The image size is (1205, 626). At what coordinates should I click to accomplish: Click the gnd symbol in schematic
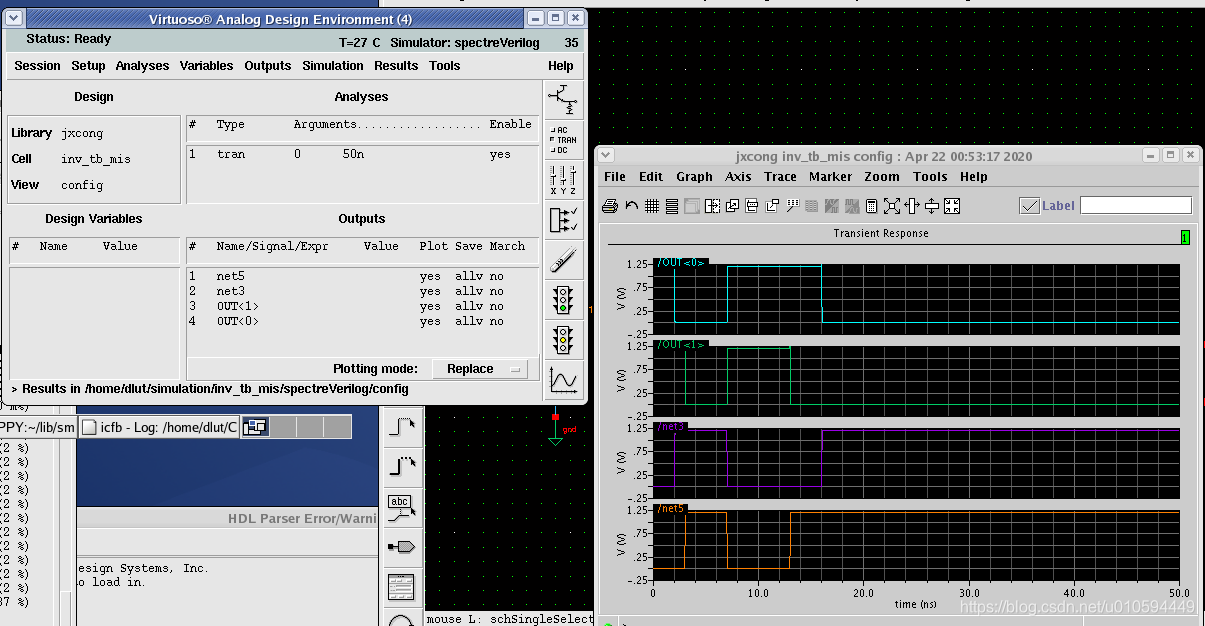(x=556, y=432)
